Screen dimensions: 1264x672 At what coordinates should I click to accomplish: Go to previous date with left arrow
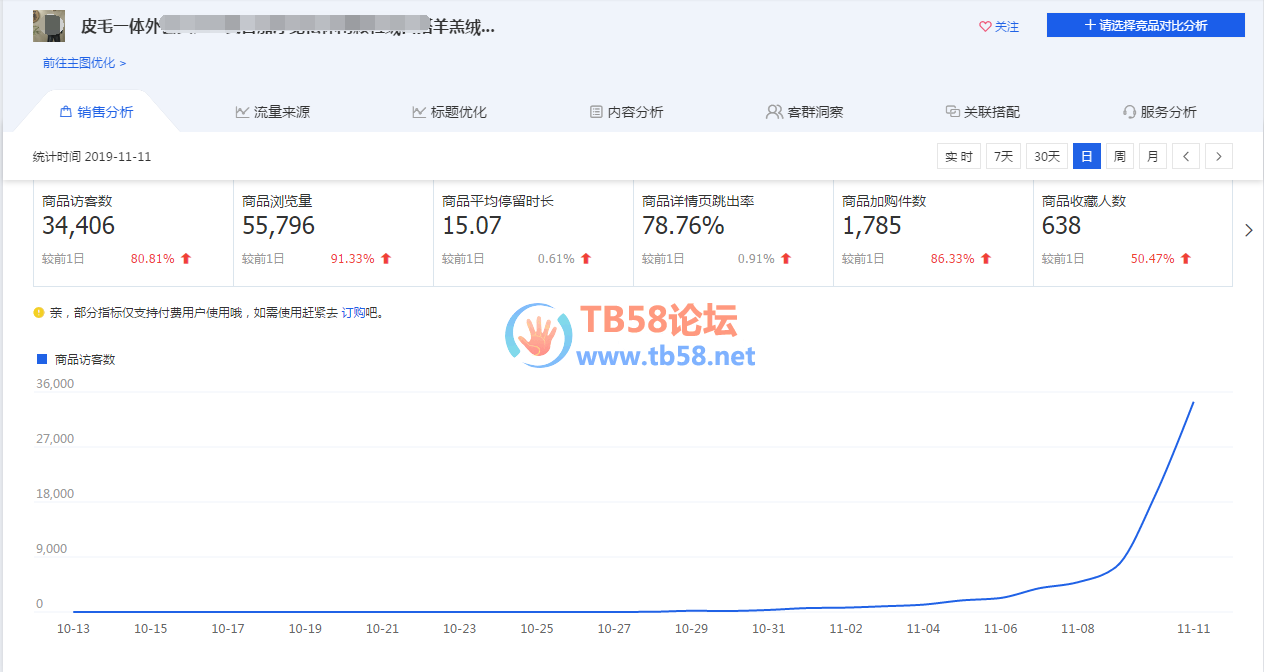pyautogui.click(x=1185, y=156)
